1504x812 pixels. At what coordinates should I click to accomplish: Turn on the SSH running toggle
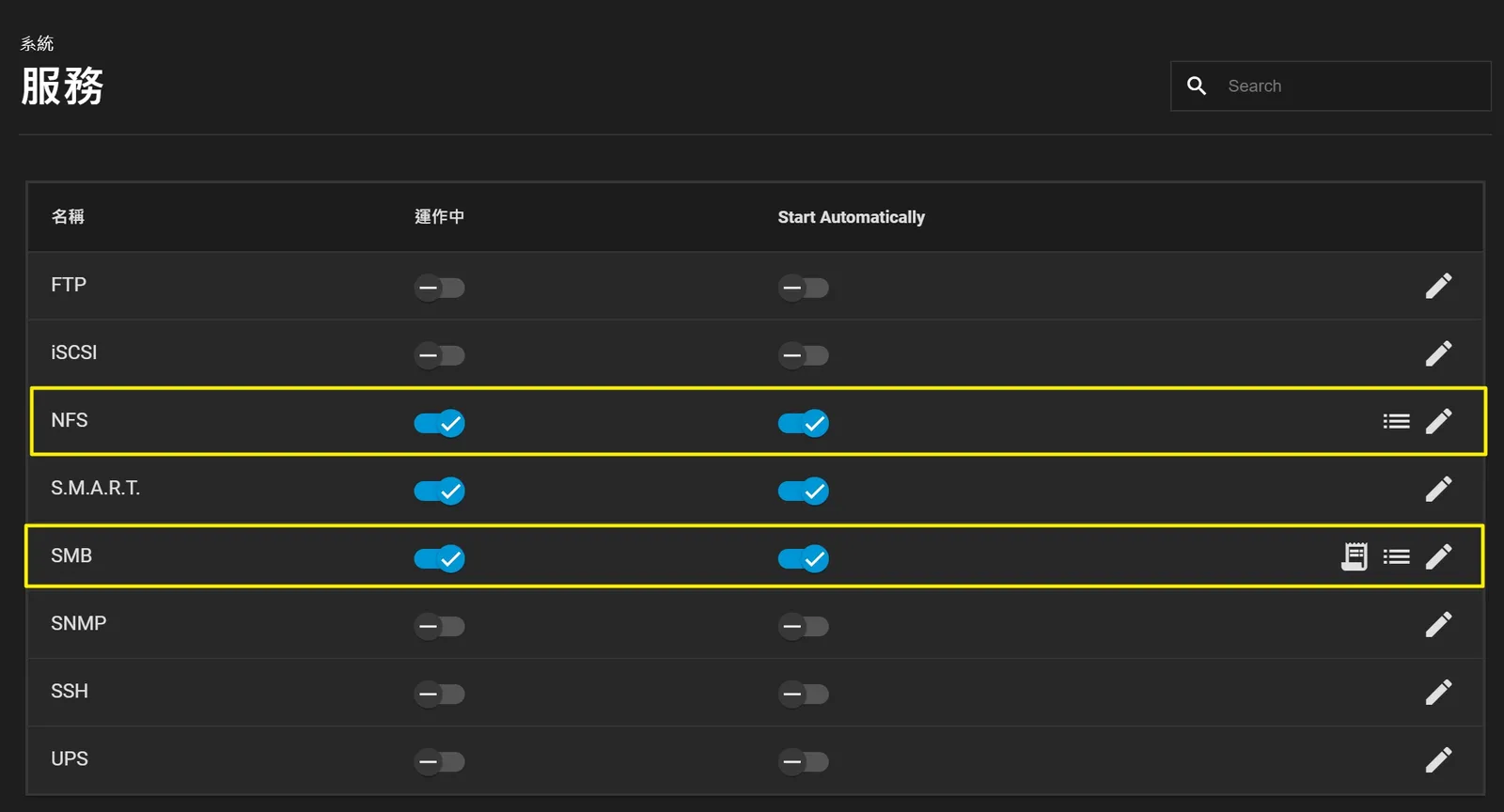[439, 694]
